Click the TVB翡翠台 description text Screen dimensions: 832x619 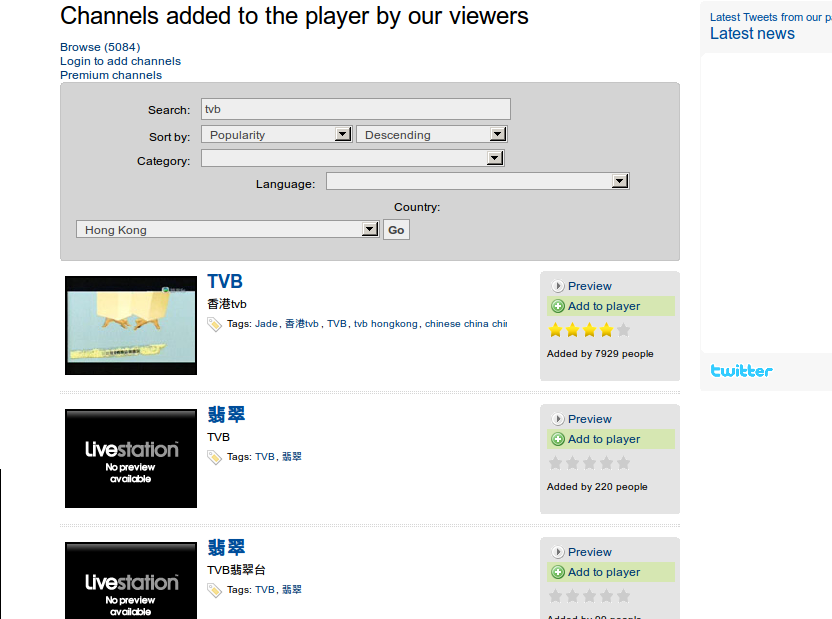pos(236,570)
